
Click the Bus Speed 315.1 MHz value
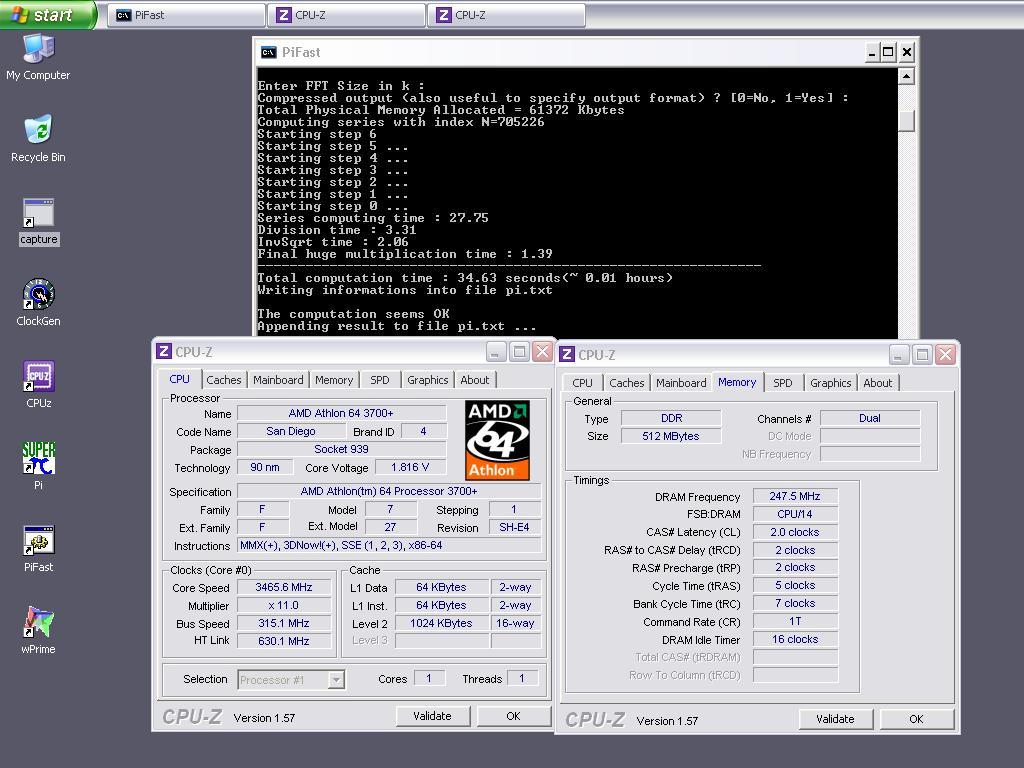click(284, 624)
